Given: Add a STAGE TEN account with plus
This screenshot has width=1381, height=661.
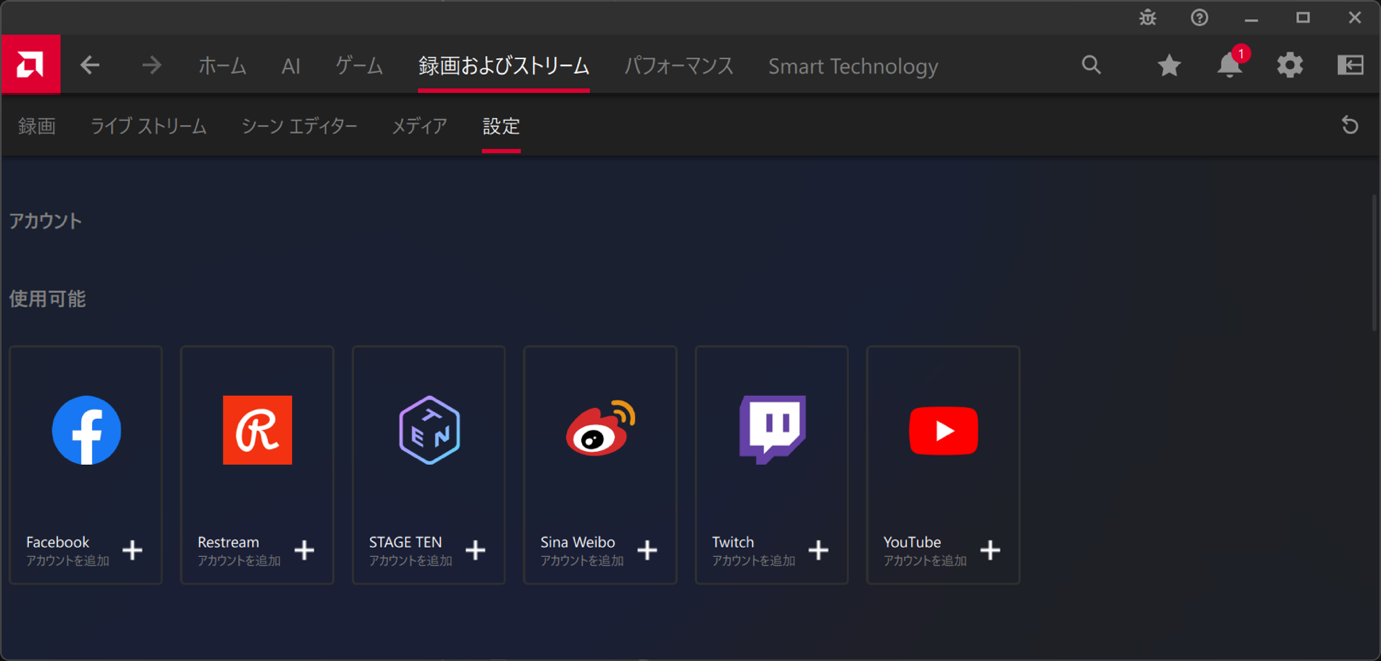Looking at the screenshot, I should click(475, 550).
